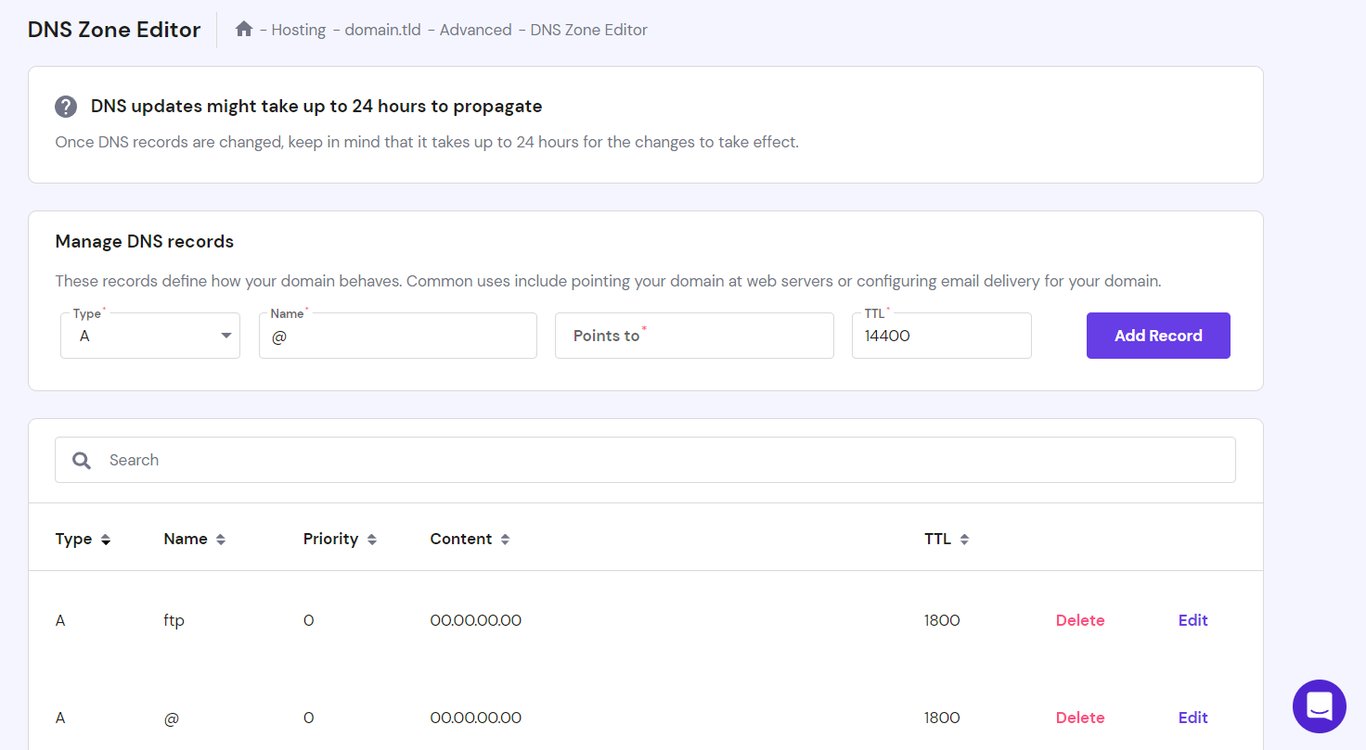Select 'Hosting' in the breadcrumb

point(298,29)
